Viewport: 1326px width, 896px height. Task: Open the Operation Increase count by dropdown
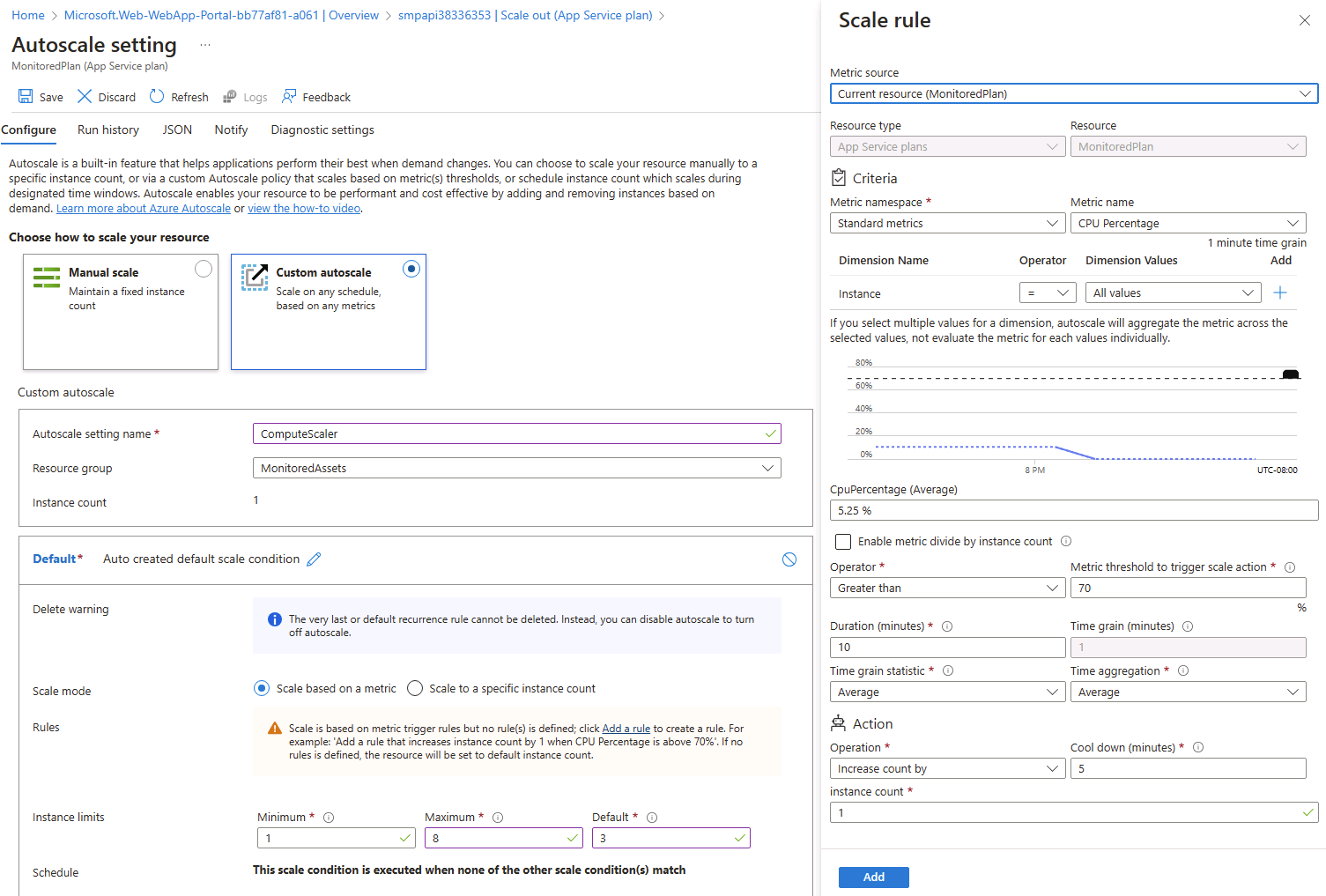948,768
